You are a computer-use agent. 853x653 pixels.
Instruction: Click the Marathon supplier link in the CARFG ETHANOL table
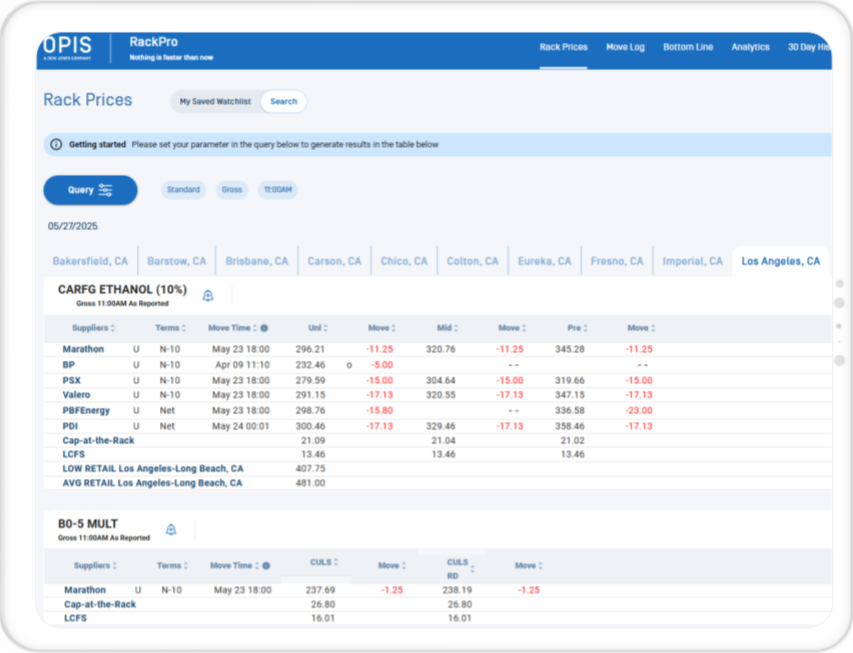pyautogui.click(x=84, y=349)
